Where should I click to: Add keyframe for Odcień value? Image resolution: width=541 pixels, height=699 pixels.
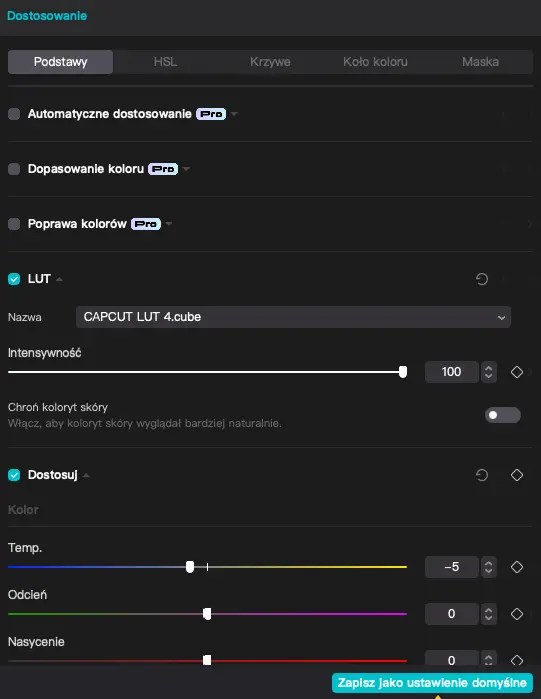pos(517,614)
